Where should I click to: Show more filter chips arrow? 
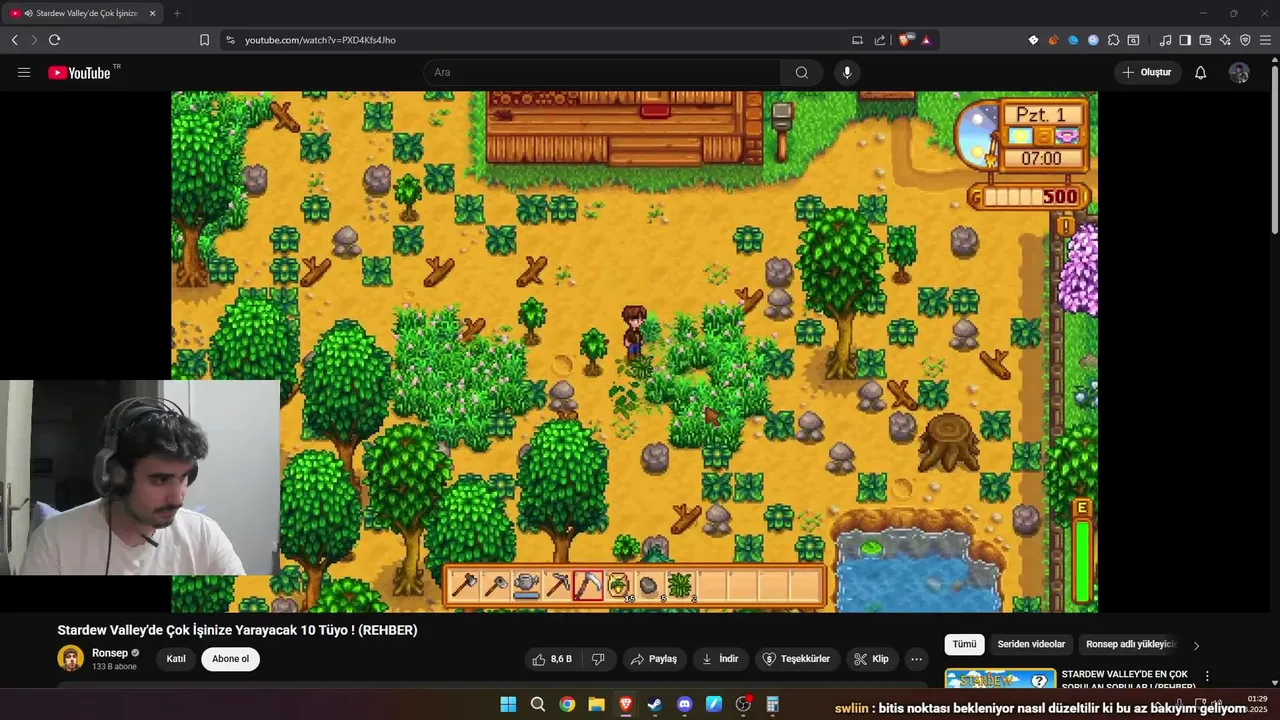coord(1196,645)
